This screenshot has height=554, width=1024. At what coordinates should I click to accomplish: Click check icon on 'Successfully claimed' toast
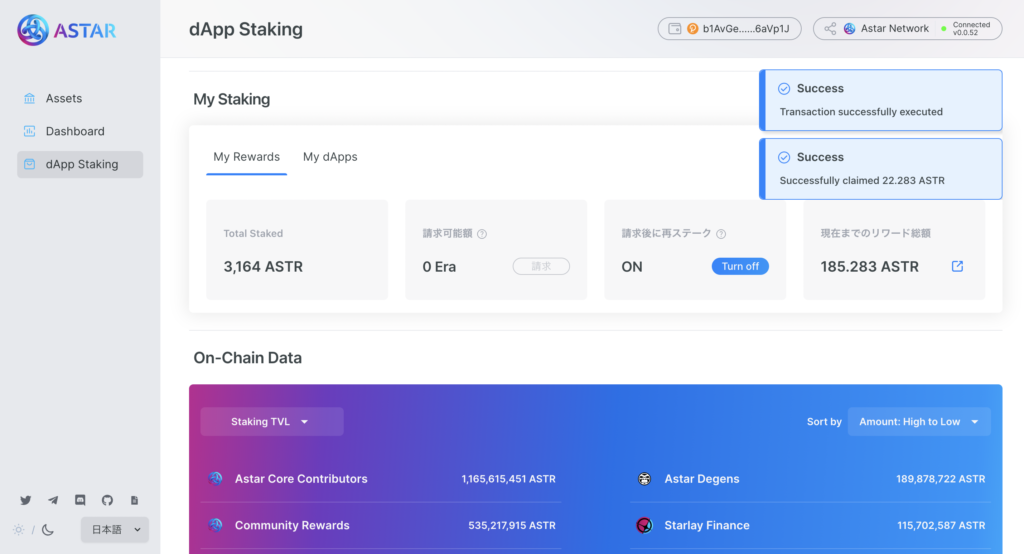click(x=784, y=157)
